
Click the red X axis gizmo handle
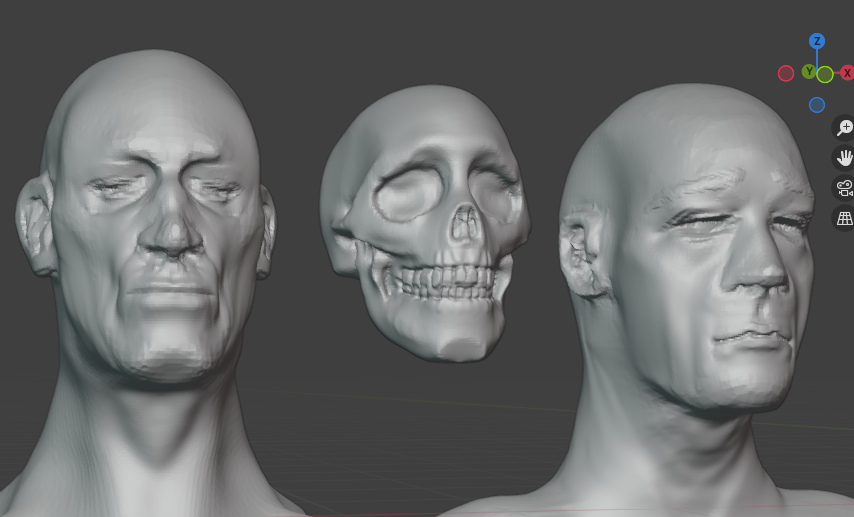point(847,73)
